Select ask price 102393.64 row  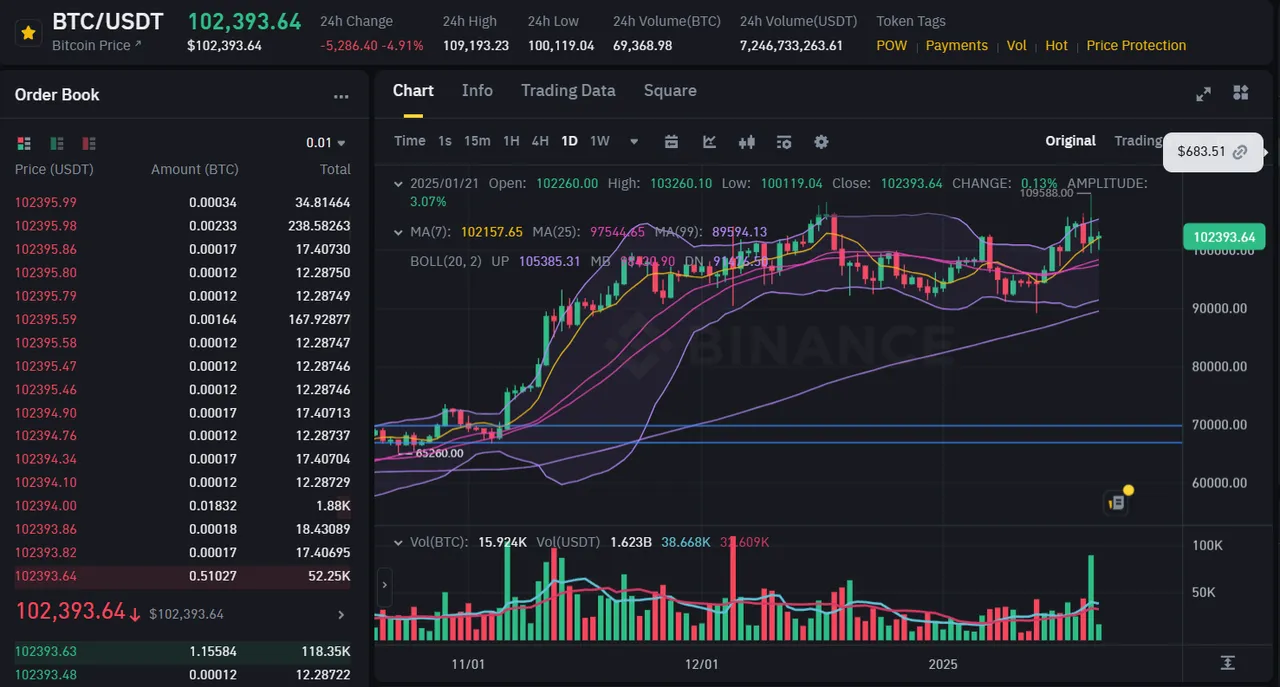[184, 576]
